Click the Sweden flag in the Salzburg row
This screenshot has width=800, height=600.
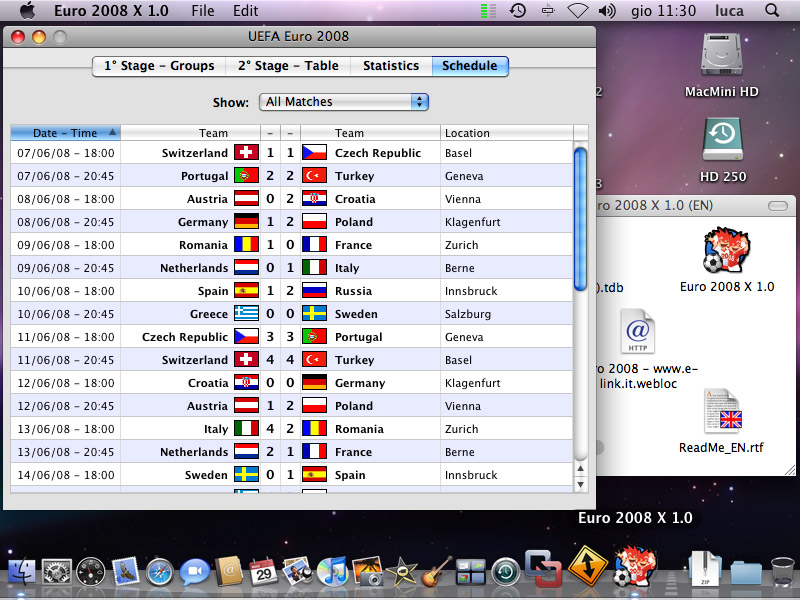click(314, 313)
